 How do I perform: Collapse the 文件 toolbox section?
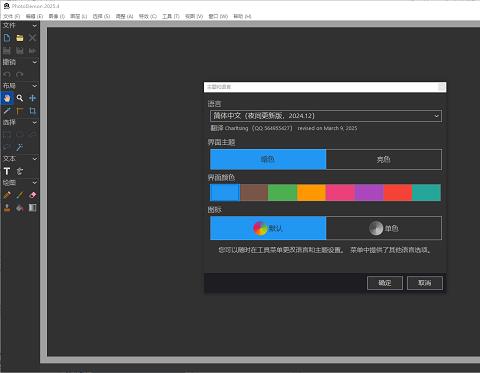35,26
